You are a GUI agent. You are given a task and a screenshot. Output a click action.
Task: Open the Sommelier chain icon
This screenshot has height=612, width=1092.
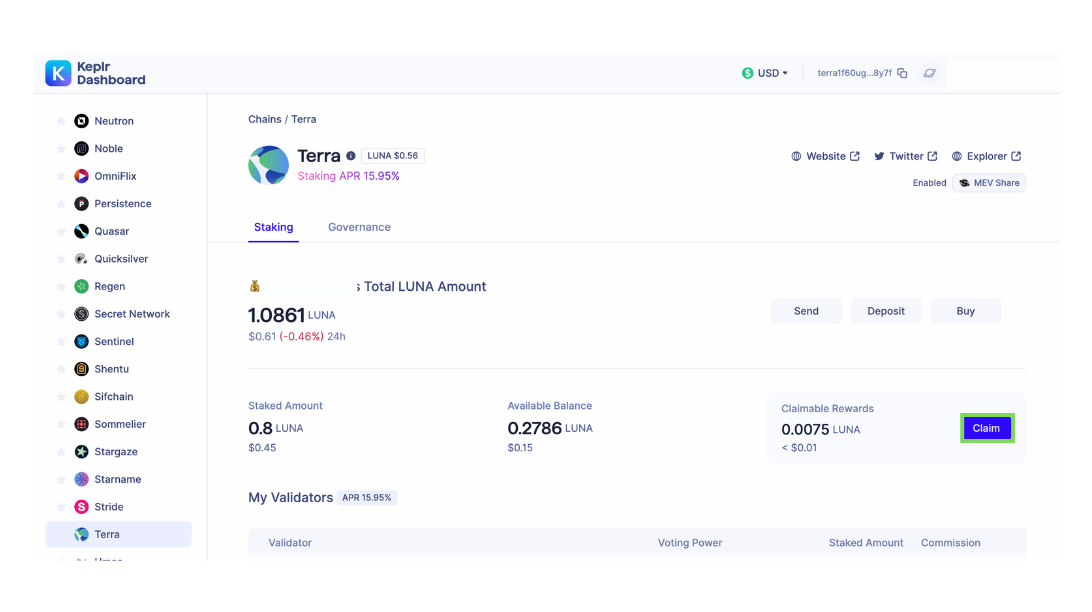(x=81, y=424)
